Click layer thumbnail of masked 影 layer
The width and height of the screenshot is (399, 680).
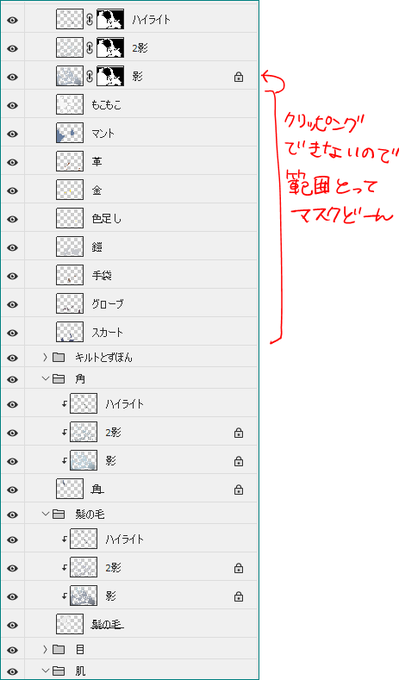(x=70, y=76)
